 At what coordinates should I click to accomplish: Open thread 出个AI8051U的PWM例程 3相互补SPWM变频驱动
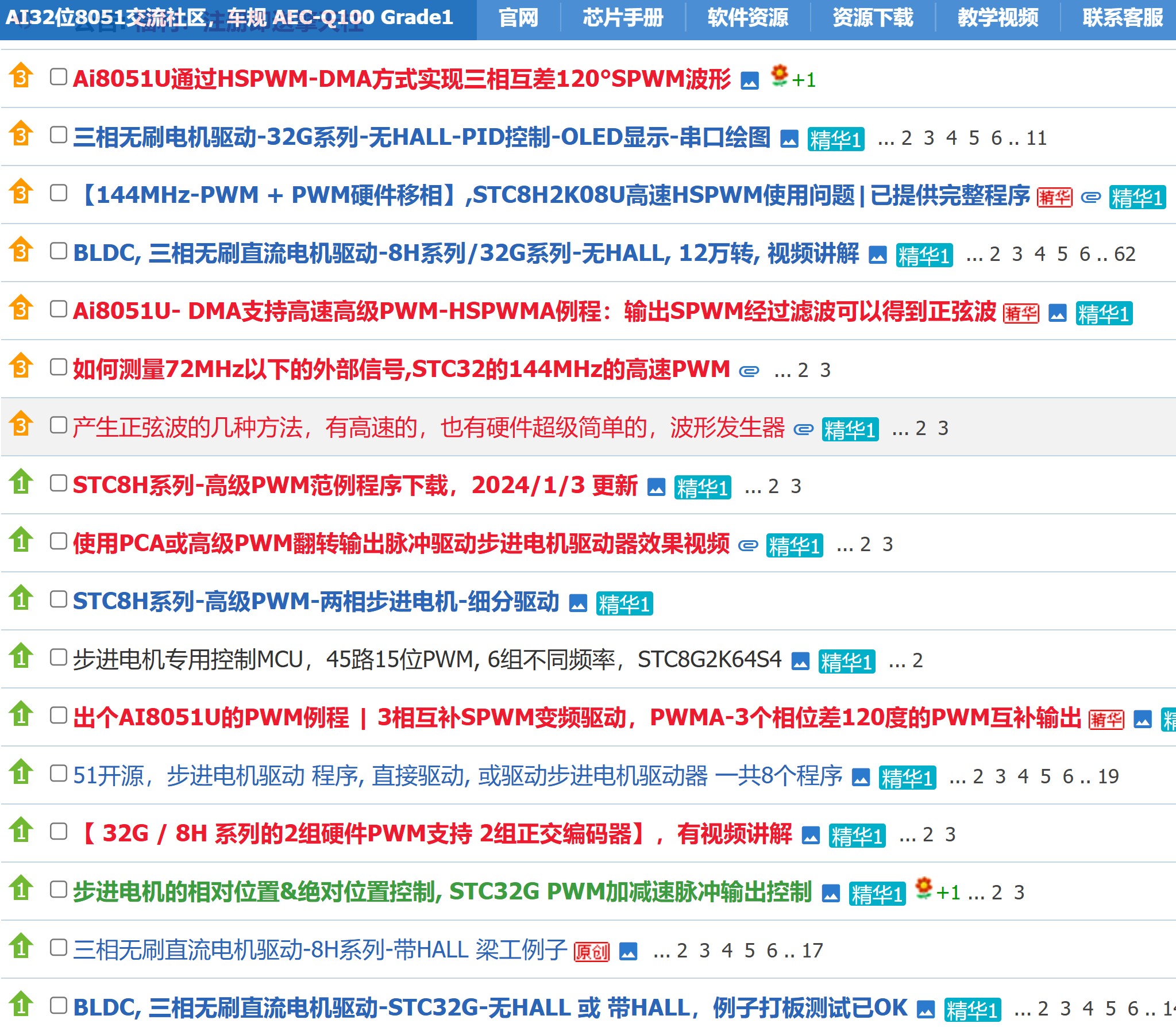(577, 717)
